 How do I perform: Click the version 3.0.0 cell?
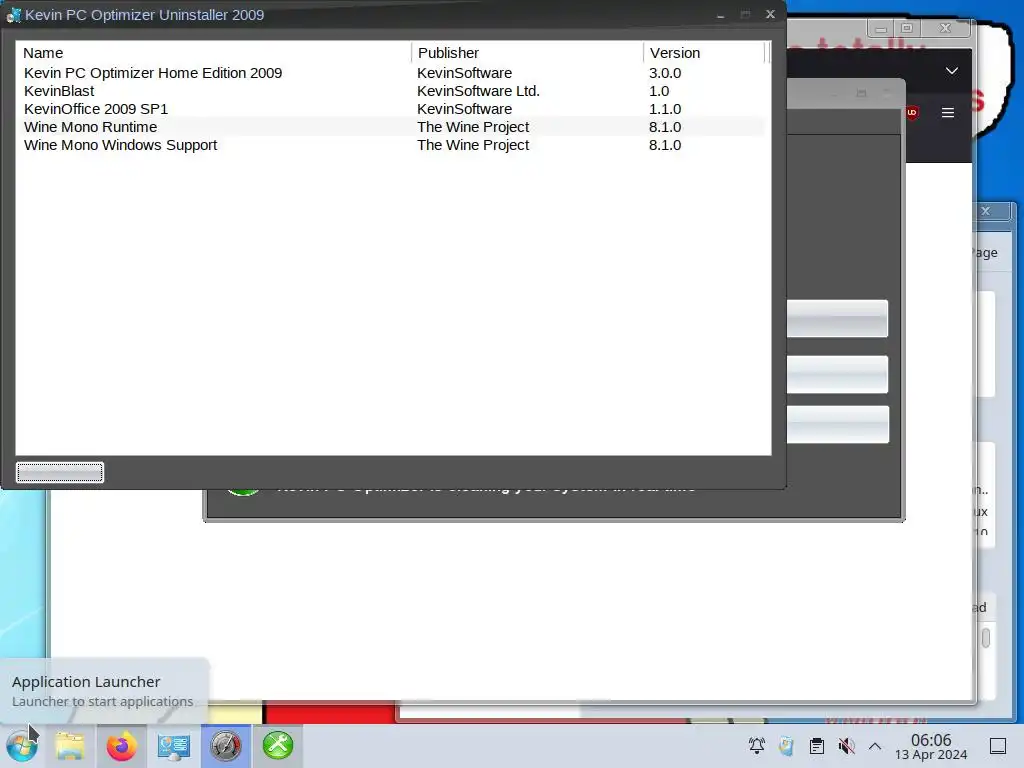[665, 73]
